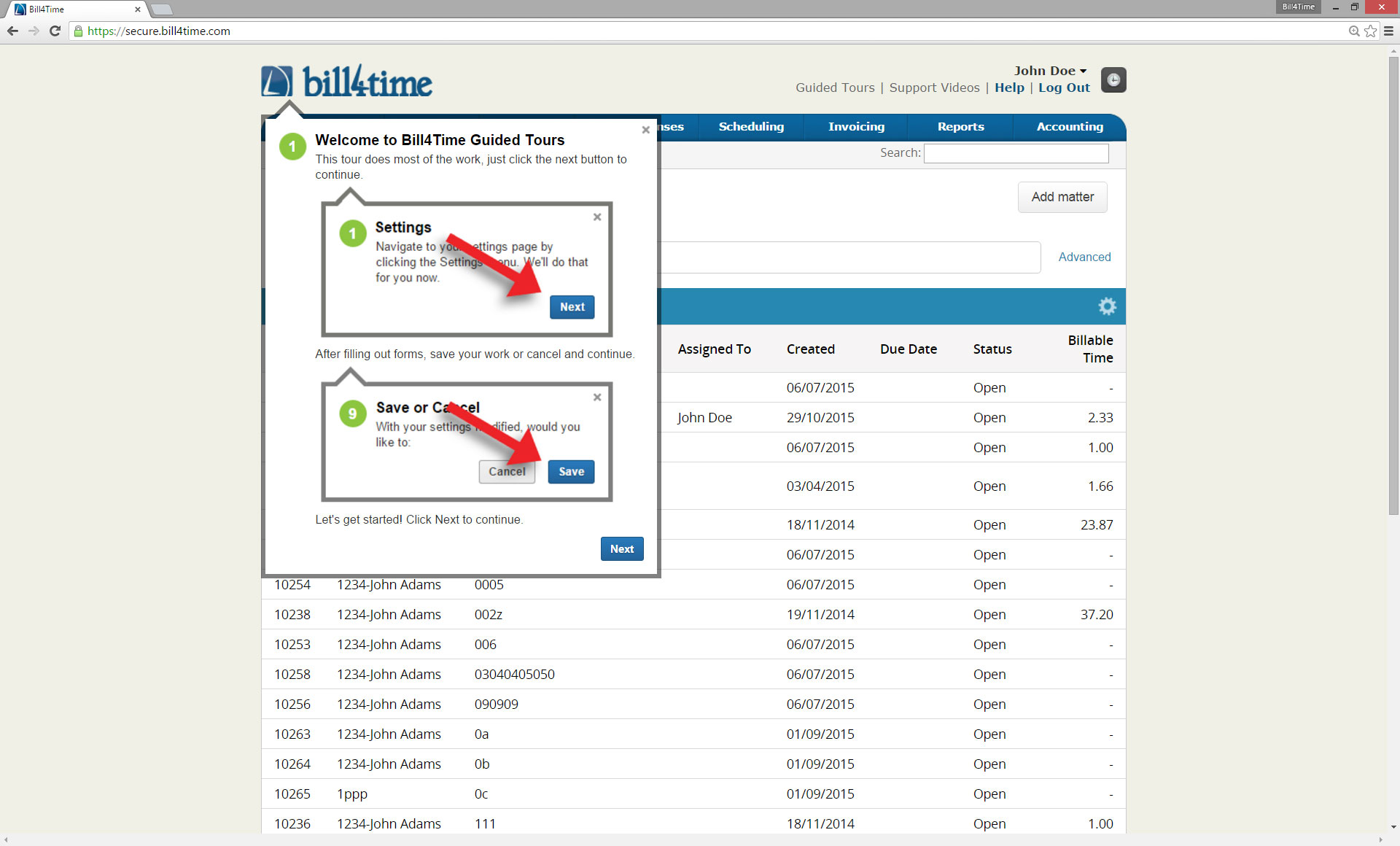Open the matters table settings gear icon

[x=1108, y=306]
